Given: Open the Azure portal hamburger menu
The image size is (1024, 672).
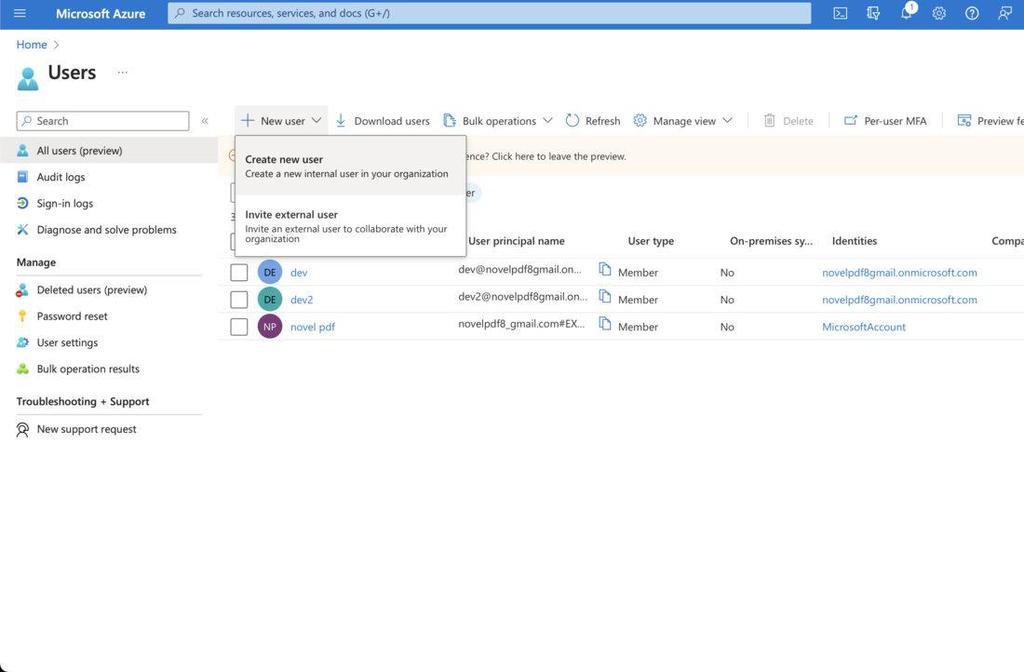Looking at the screenshot, I should coord(20,13).
